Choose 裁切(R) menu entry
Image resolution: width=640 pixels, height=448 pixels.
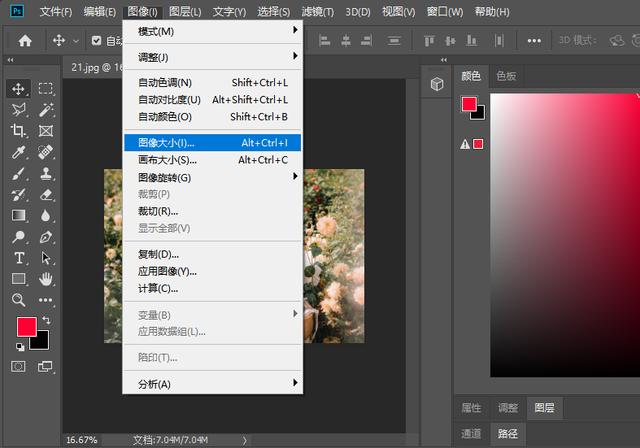[213, 211]
